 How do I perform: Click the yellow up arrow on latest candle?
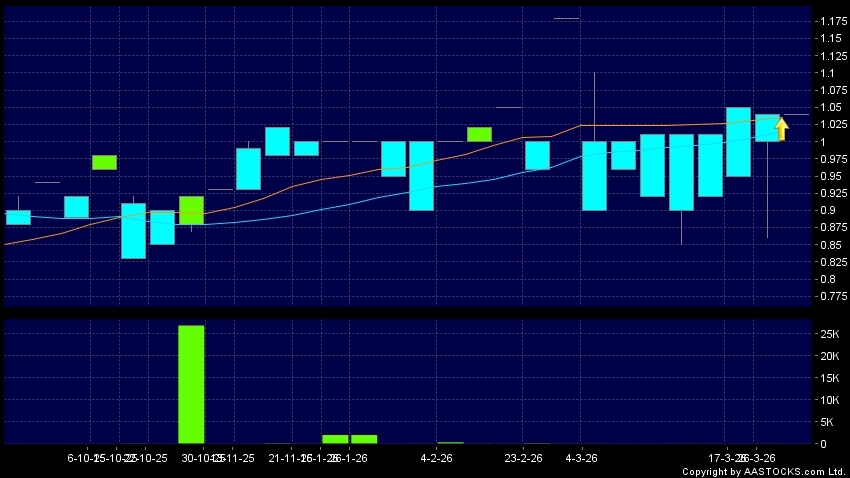point(781,127)
